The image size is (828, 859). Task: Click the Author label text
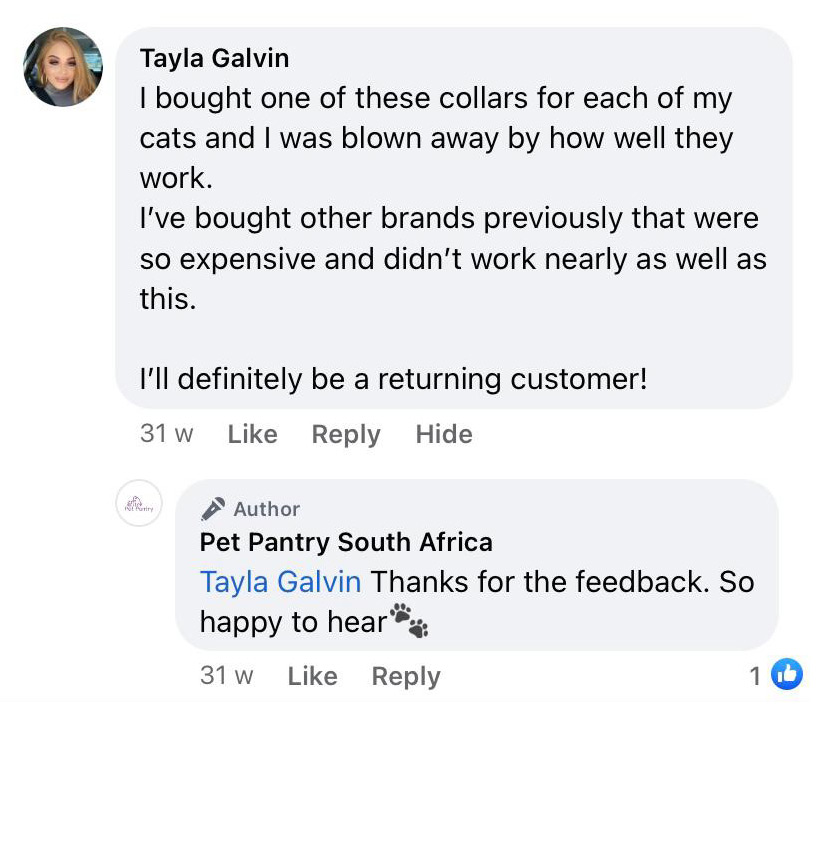267,509
